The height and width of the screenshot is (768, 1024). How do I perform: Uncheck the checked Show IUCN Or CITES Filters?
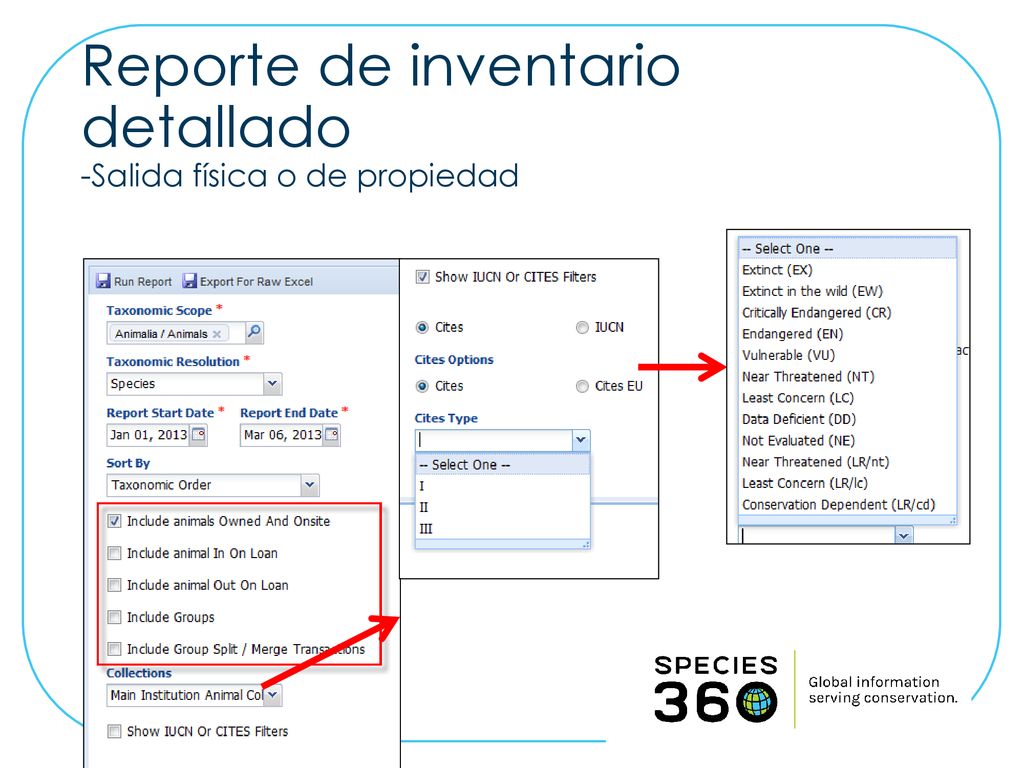[423, 277]
